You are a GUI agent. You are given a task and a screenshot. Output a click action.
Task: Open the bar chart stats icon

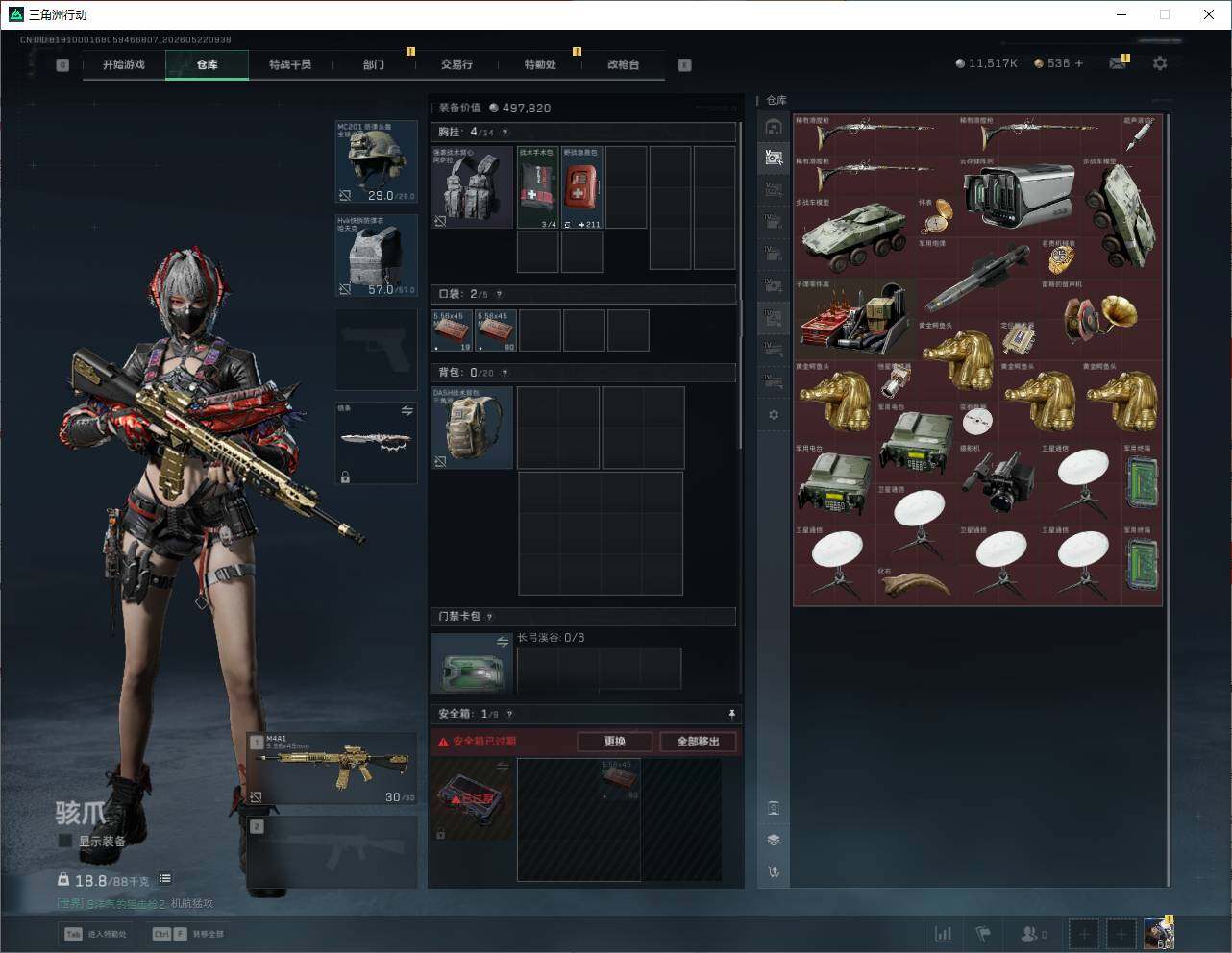coord(944,934)
